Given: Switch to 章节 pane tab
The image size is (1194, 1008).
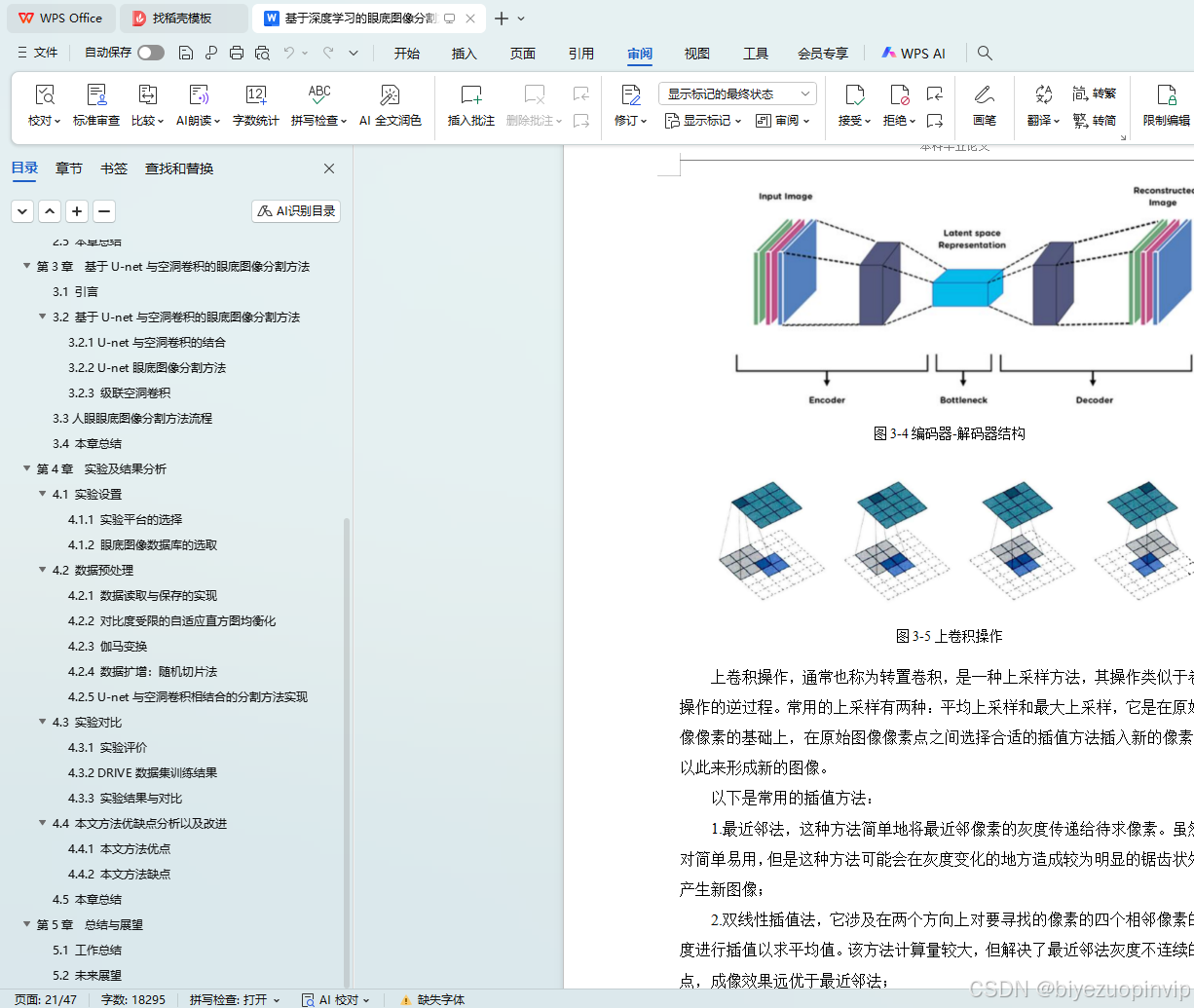Looking at the screenshot, I should tap(69, 168).
